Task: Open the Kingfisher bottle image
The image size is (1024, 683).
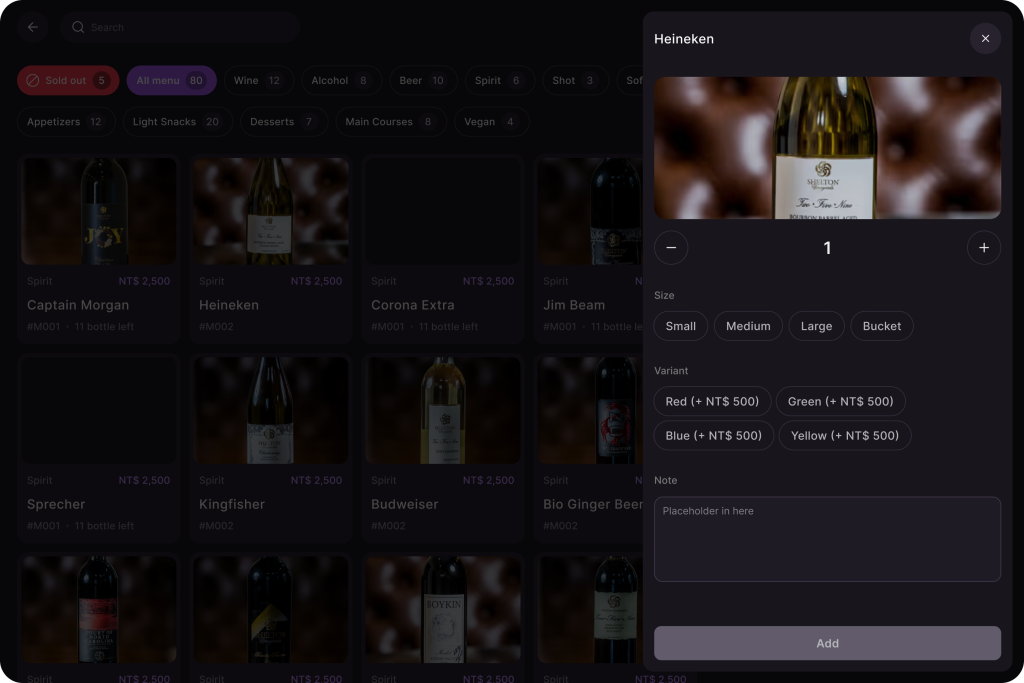Action: click(271, 410)
